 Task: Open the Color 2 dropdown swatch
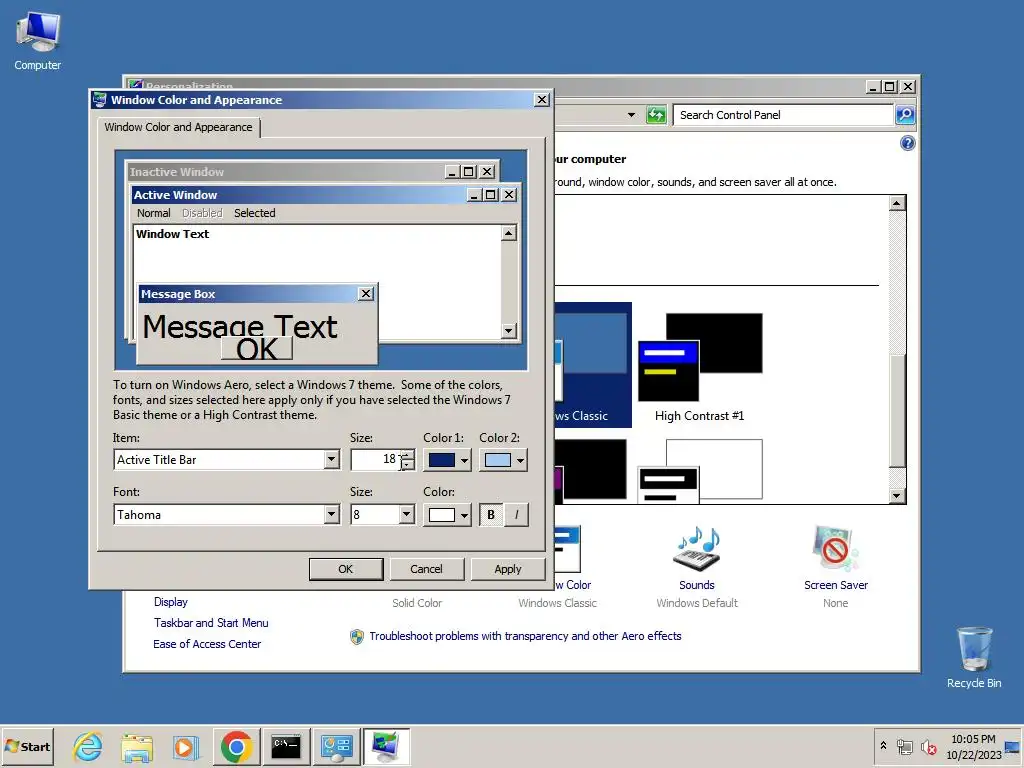point(504,460)
